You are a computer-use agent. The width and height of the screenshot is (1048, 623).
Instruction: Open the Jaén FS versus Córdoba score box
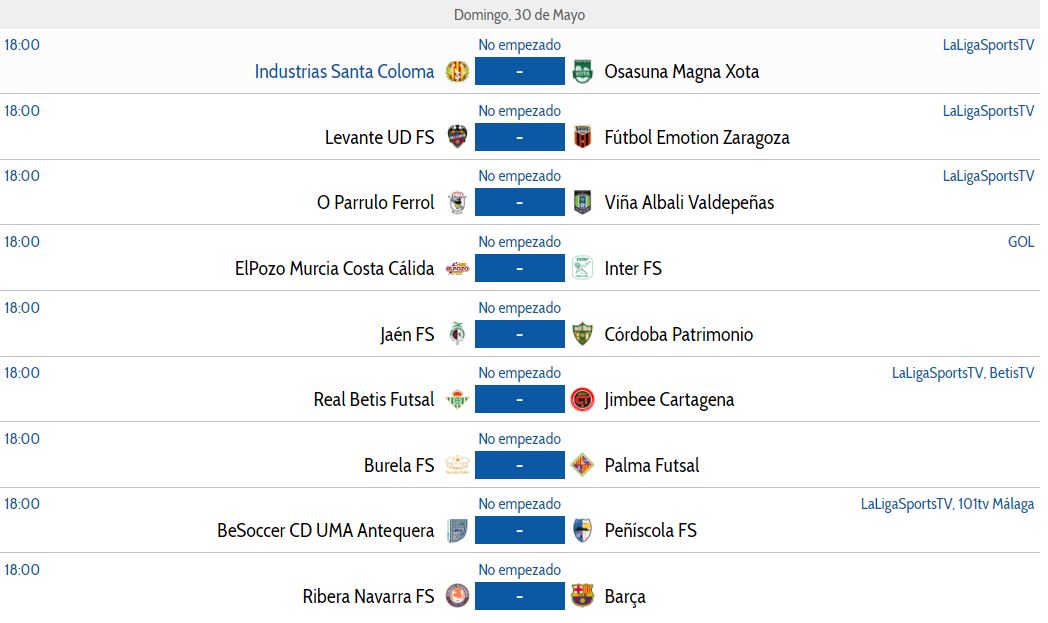click(x=520, y=334)
